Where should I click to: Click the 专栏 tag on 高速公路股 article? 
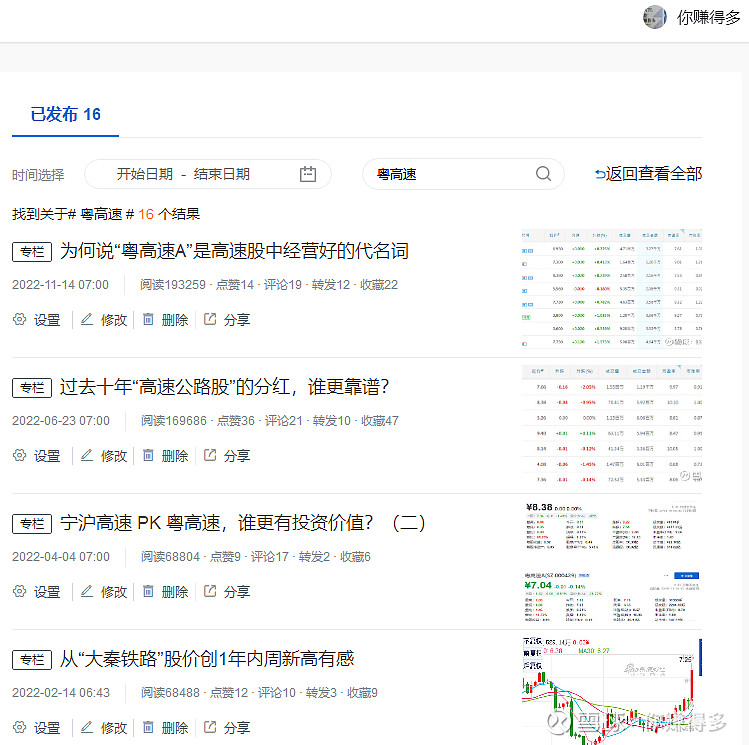tap(32, 388)
